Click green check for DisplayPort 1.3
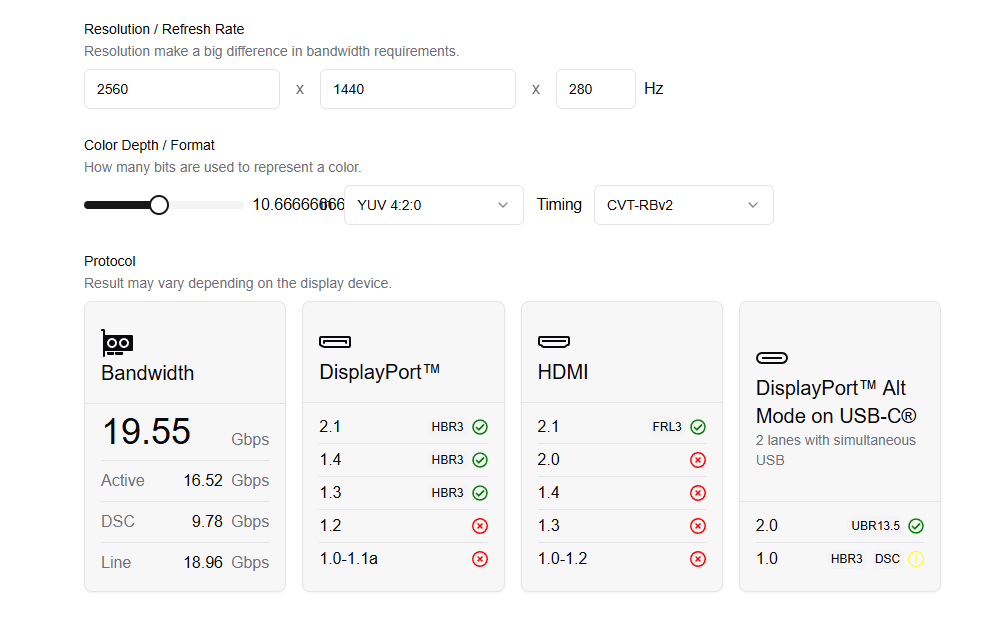 (x=480, y=493)
